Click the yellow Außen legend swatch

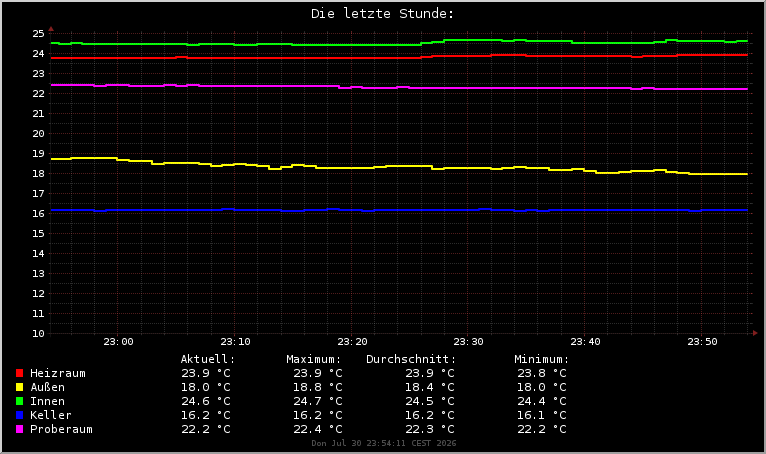pos(20,387)
